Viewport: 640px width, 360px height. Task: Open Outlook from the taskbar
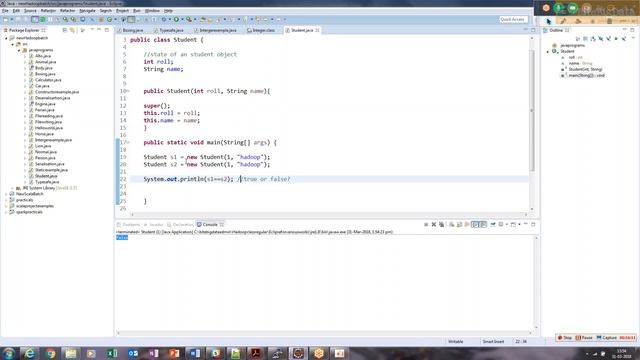click(133, 353)
